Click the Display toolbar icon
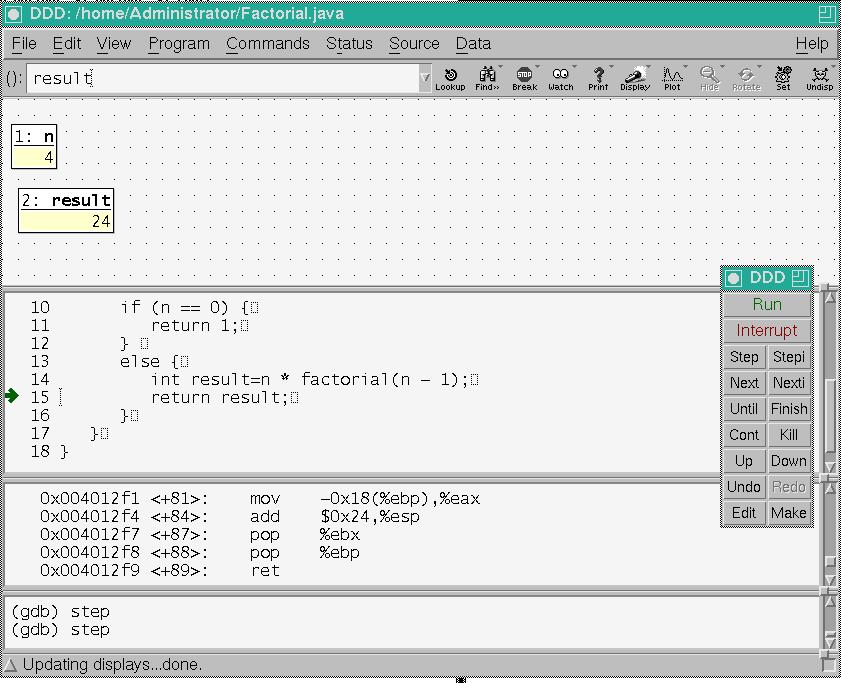Viewport: 841px width, 683px height. click(635, 79)
